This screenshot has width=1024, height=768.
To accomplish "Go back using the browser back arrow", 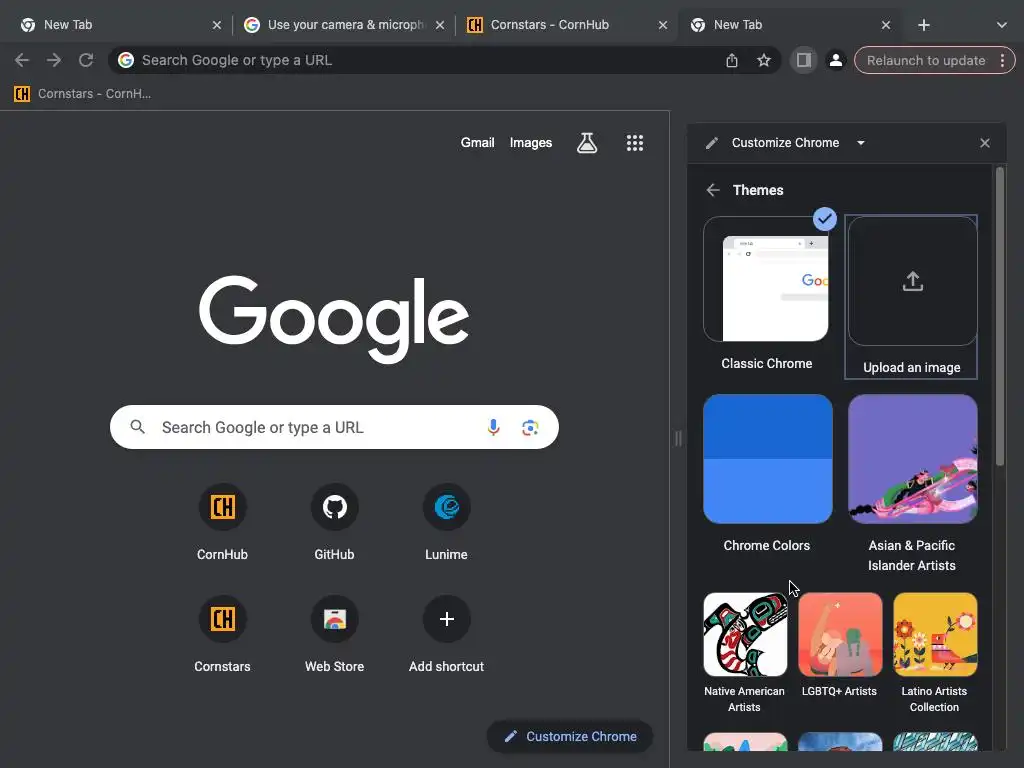I will click(x=22, y=60).
